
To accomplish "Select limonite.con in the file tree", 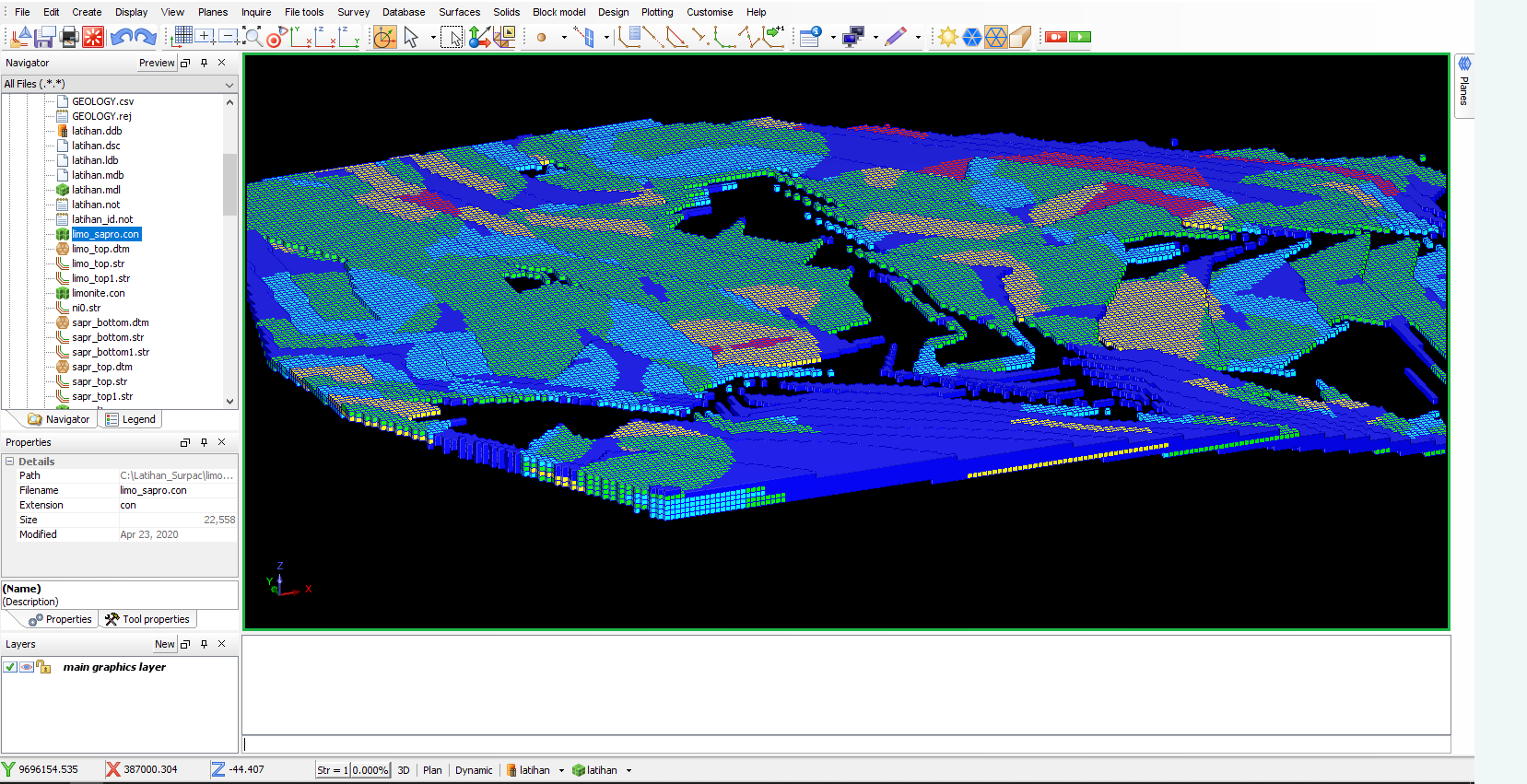I will coord(98,293).
